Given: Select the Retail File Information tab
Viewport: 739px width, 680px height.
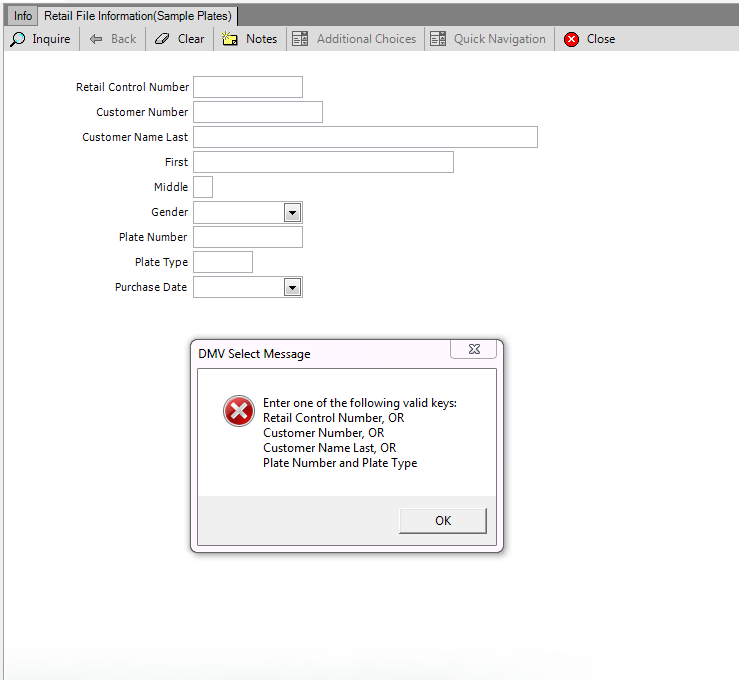Looking at the screenshot, I should [x=138, y=16].
